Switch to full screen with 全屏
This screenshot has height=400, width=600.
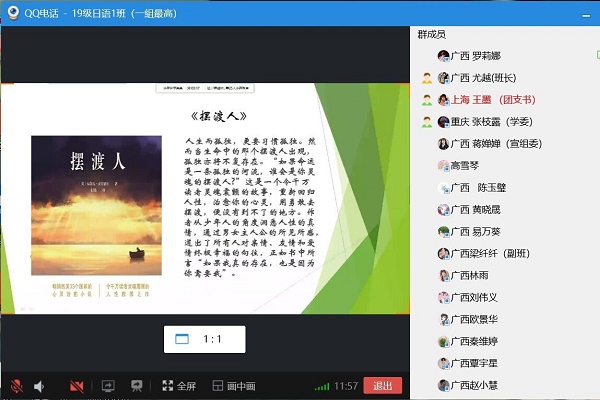[179, 386]
